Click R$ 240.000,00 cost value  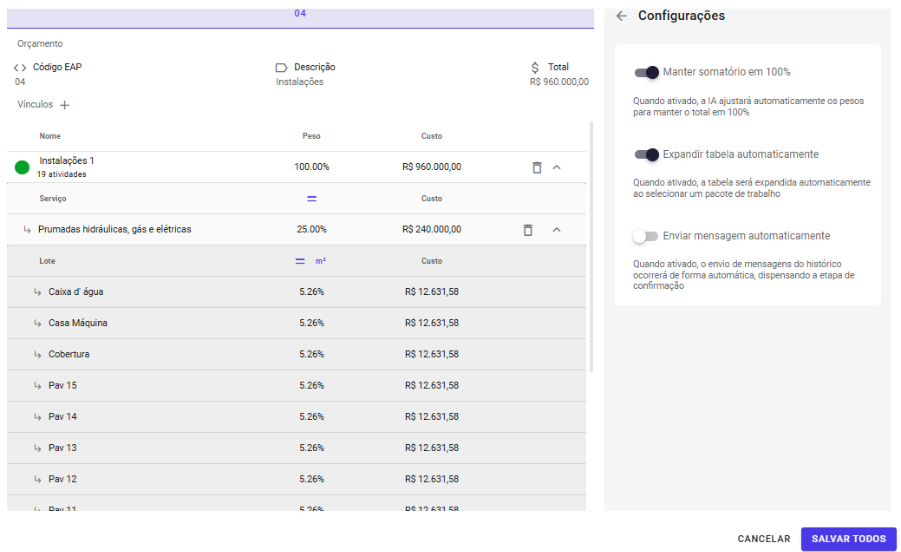tap(432, 229)
